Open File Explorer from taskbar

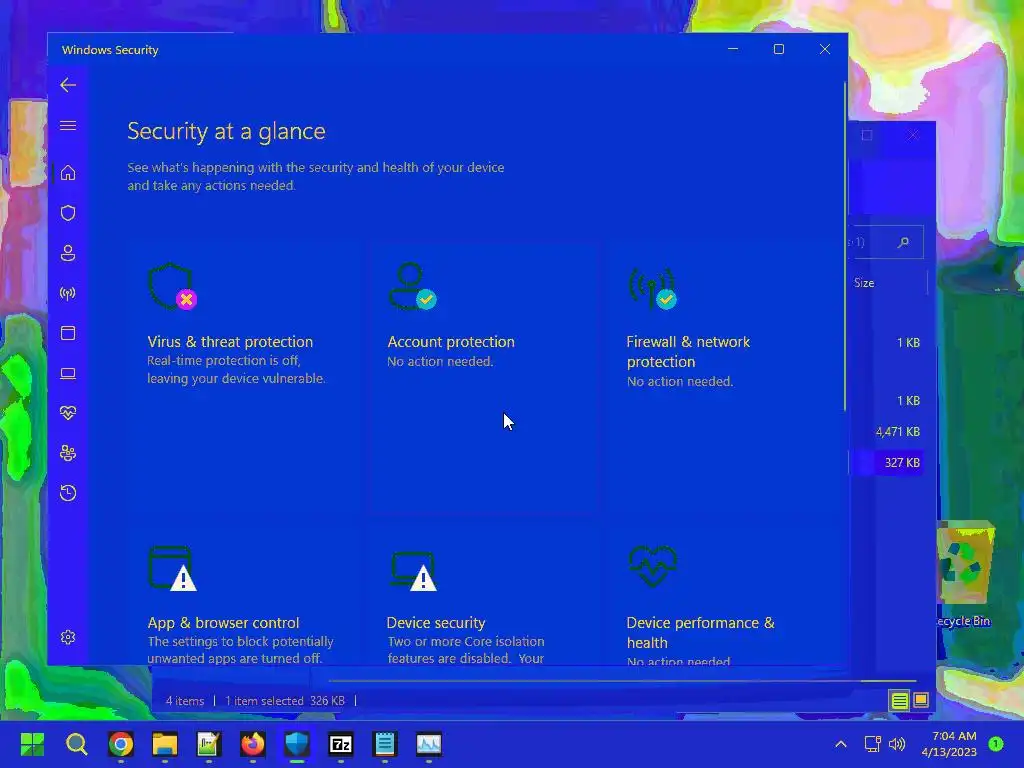[165, 744]
